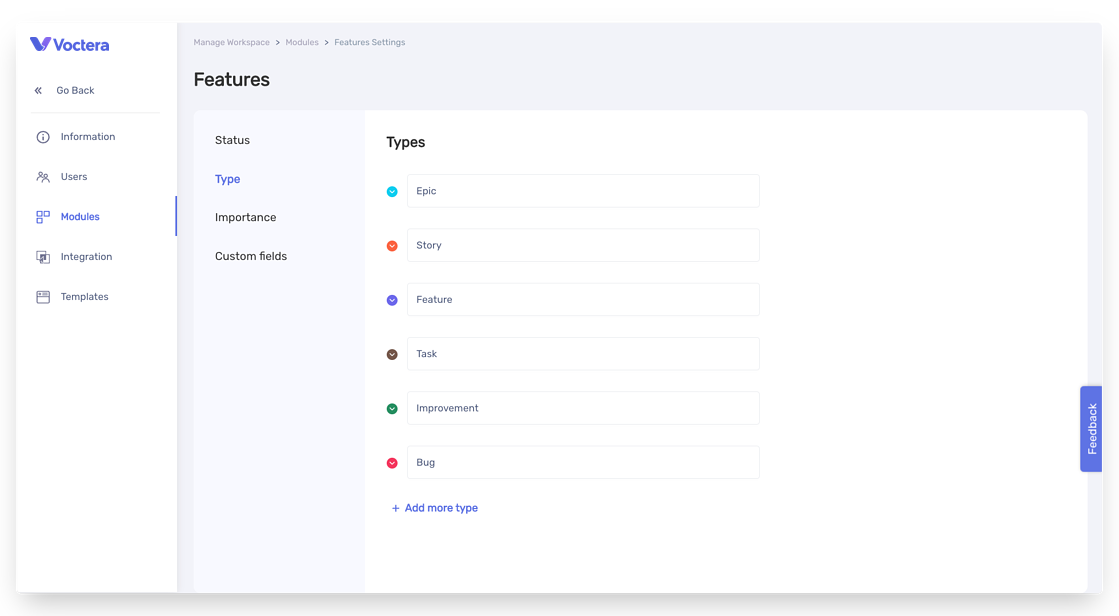Click the Features page heading
The image size is (1119, 616).
[231, 79]
